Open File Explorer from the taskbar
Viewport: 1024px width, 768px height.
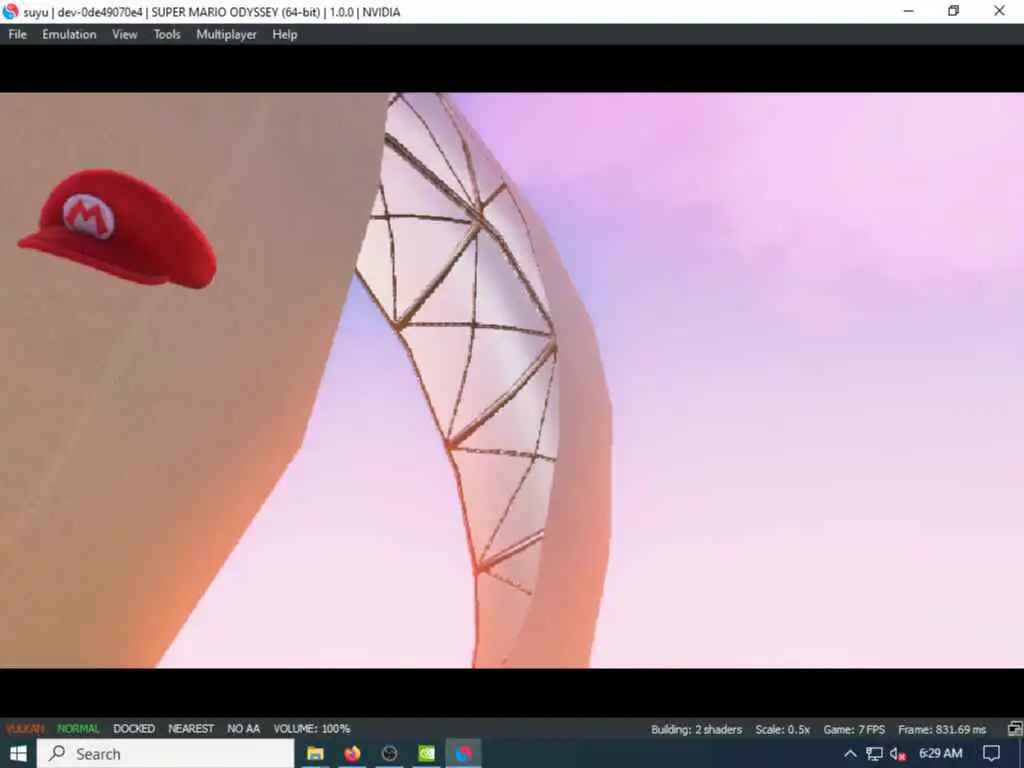tap(315, 754)
